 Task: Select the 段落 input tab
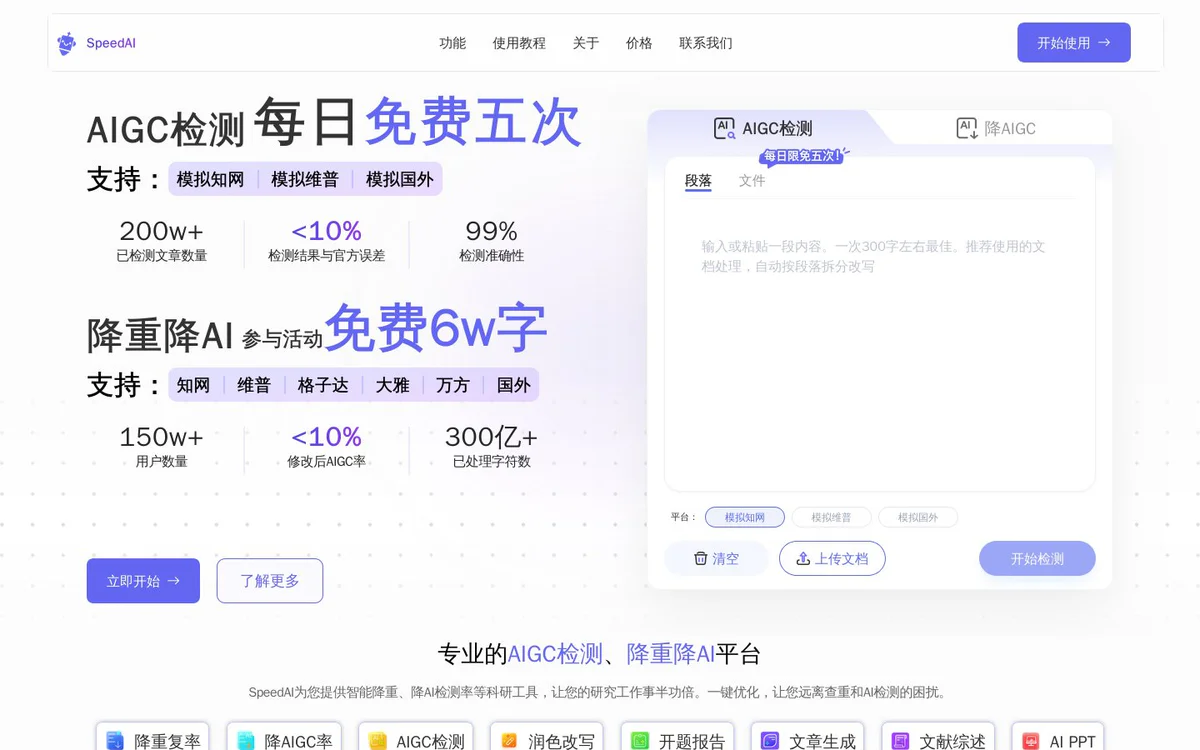698,181
